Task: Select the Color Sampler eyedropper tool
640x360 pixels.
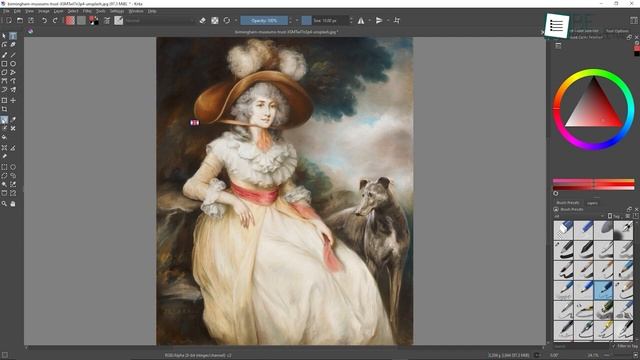Action: 13,120
